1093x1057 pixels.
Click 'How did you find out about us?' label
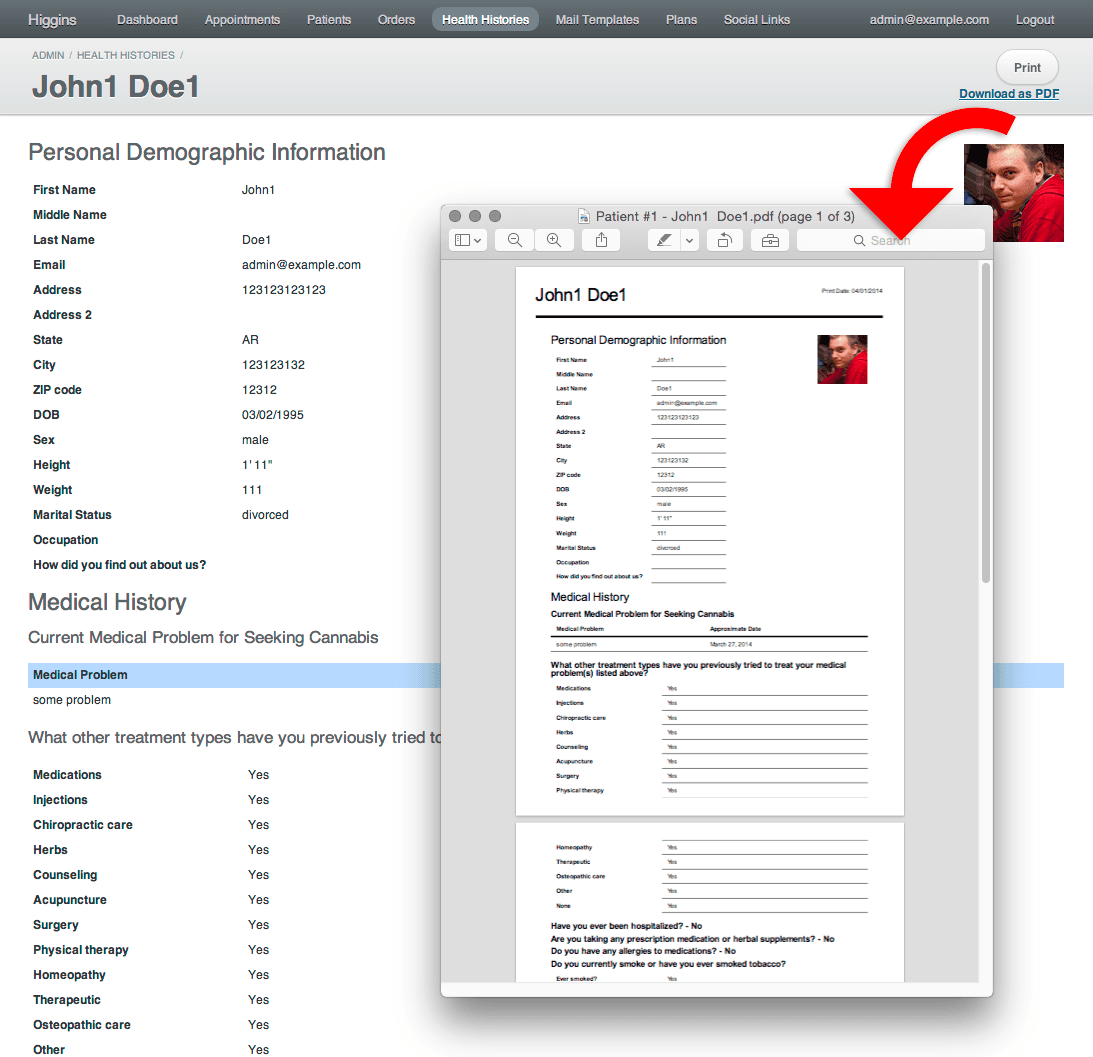pos(119,565)
